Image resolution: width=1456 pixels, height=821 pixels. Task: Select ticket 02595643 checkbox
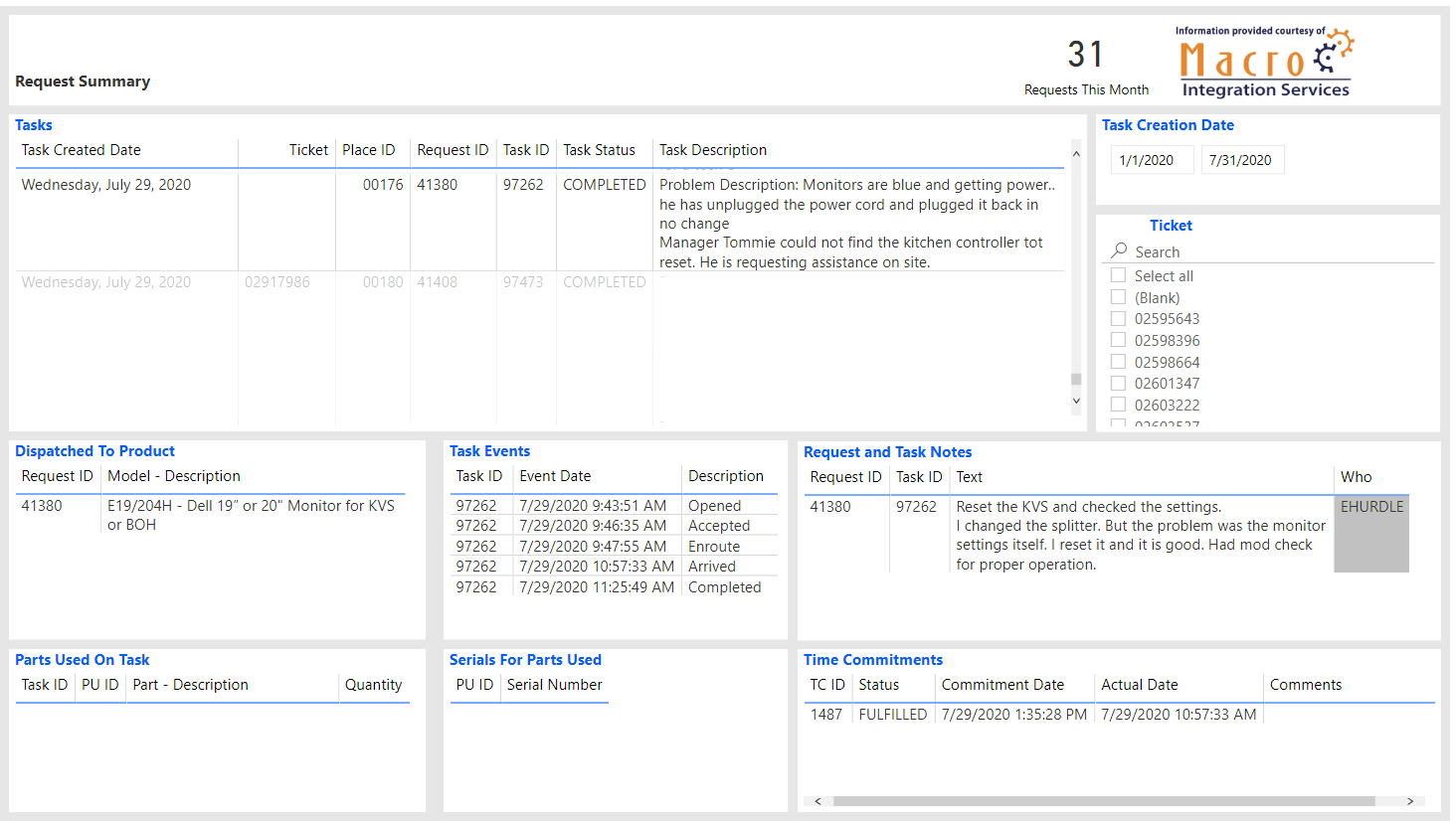[1119, 319]
